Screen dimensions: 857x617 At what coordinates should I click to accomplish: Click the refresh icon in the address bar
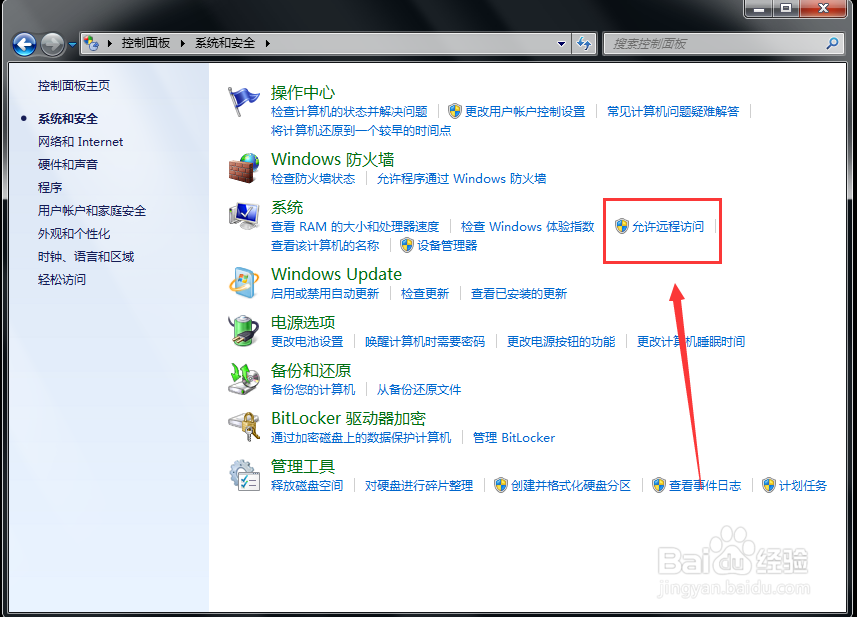point(585,43)
